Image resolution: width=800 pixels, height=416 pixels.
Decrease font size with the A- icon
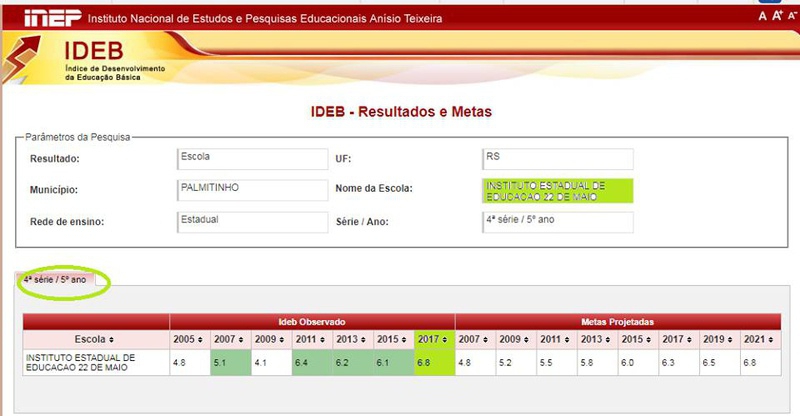(x=791, y=16)
